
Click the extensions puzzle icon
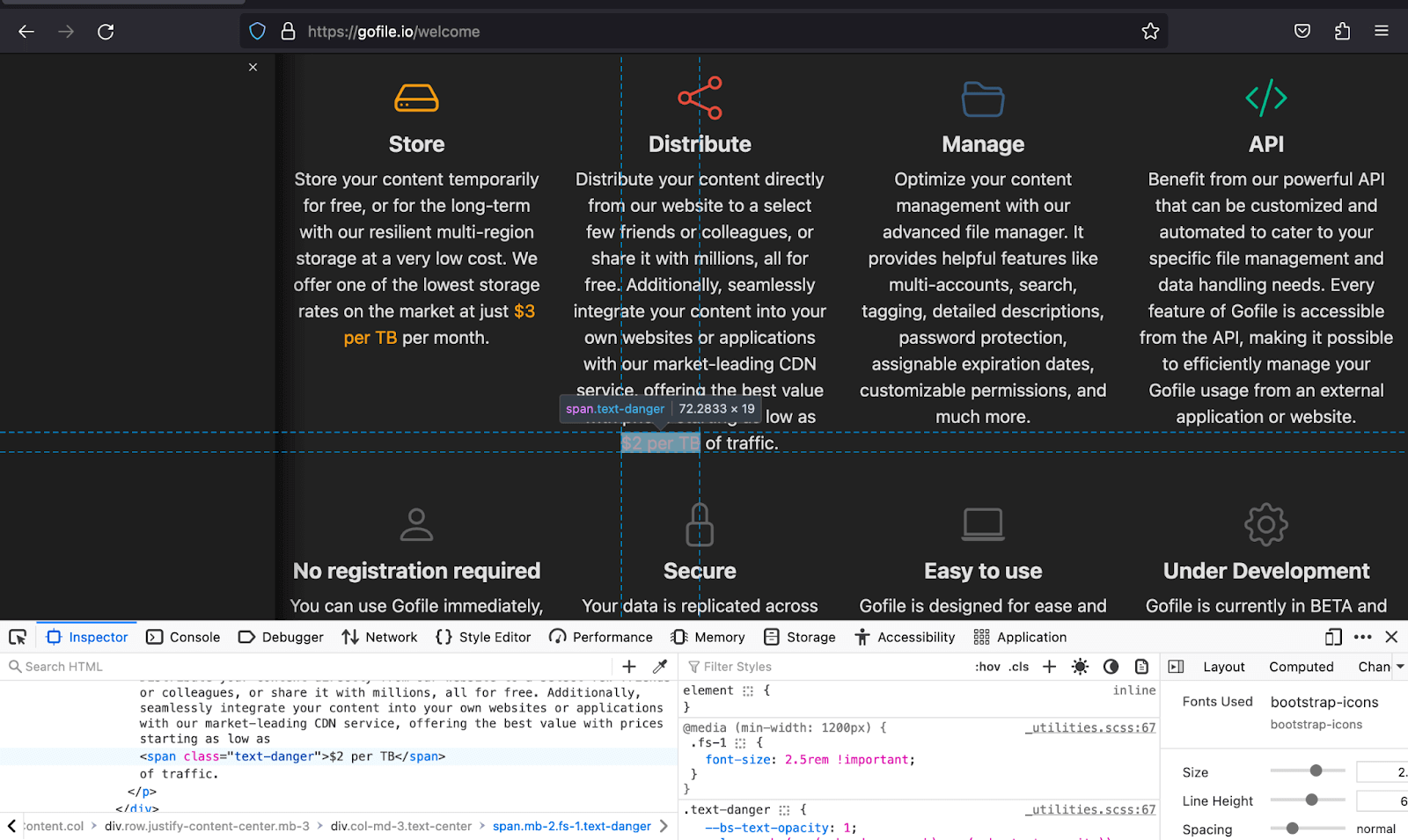coord(1342,31)
